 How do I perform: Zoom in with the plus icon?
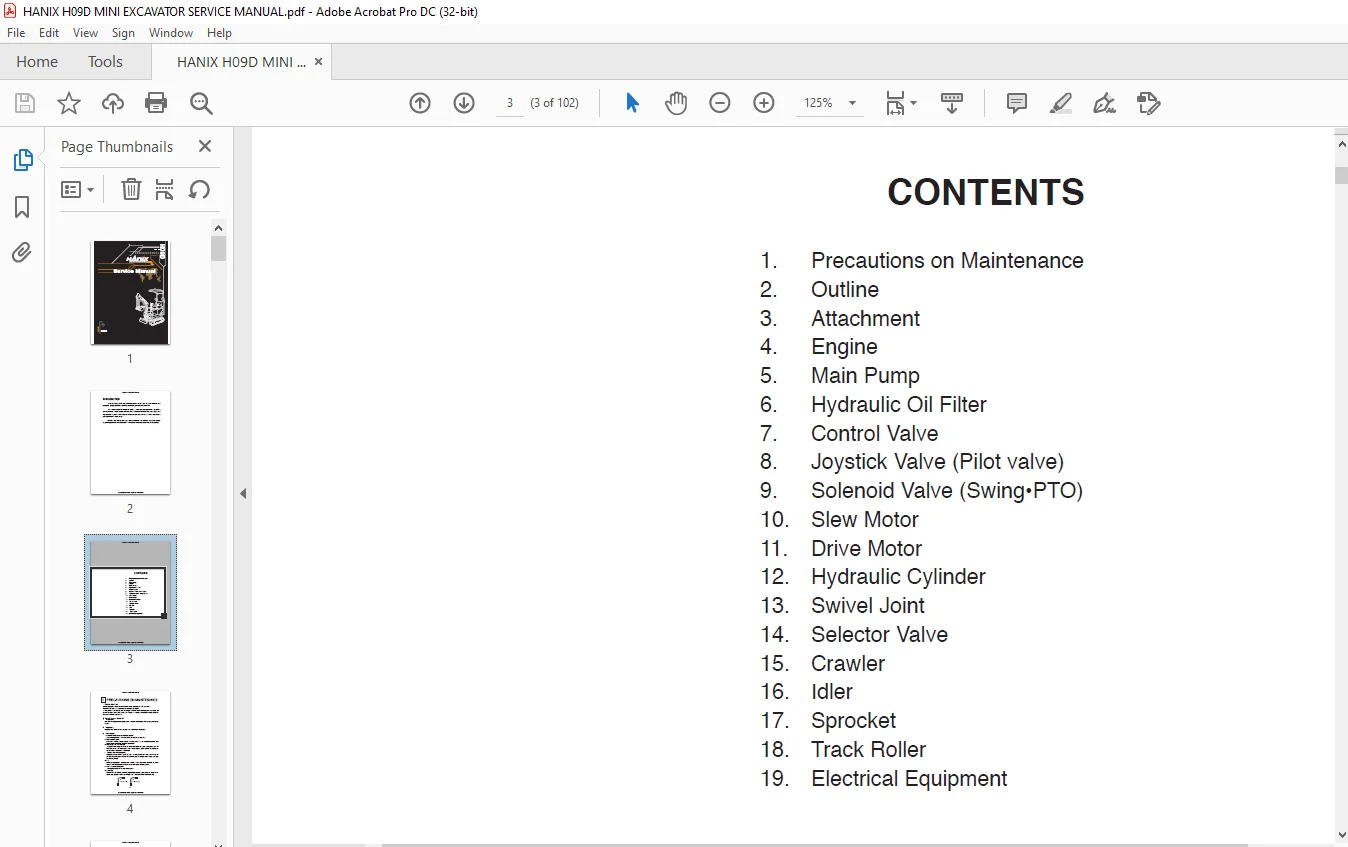tap(764, 103)
